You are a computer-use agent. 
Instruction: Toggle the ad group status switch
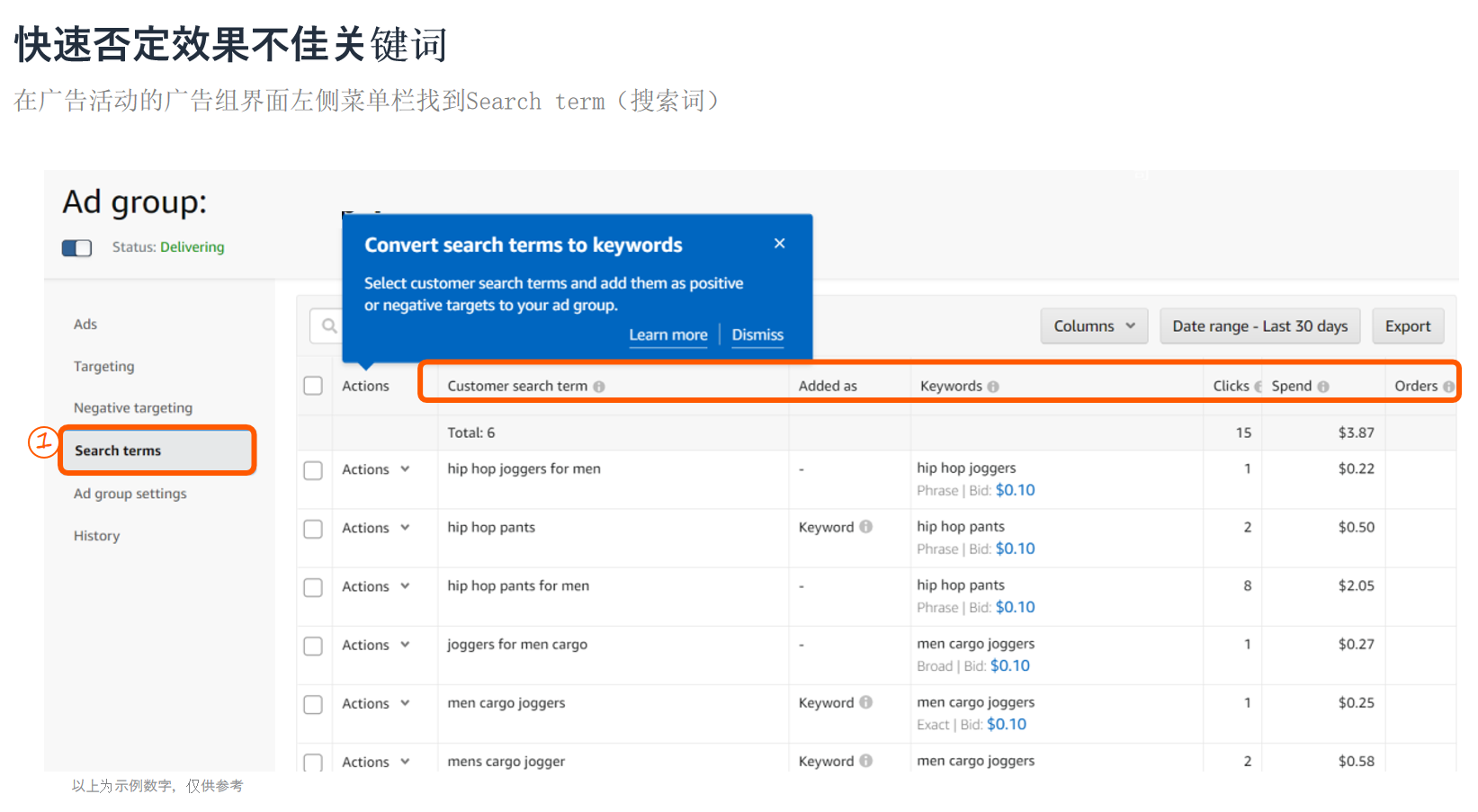(x=77, y=248)
